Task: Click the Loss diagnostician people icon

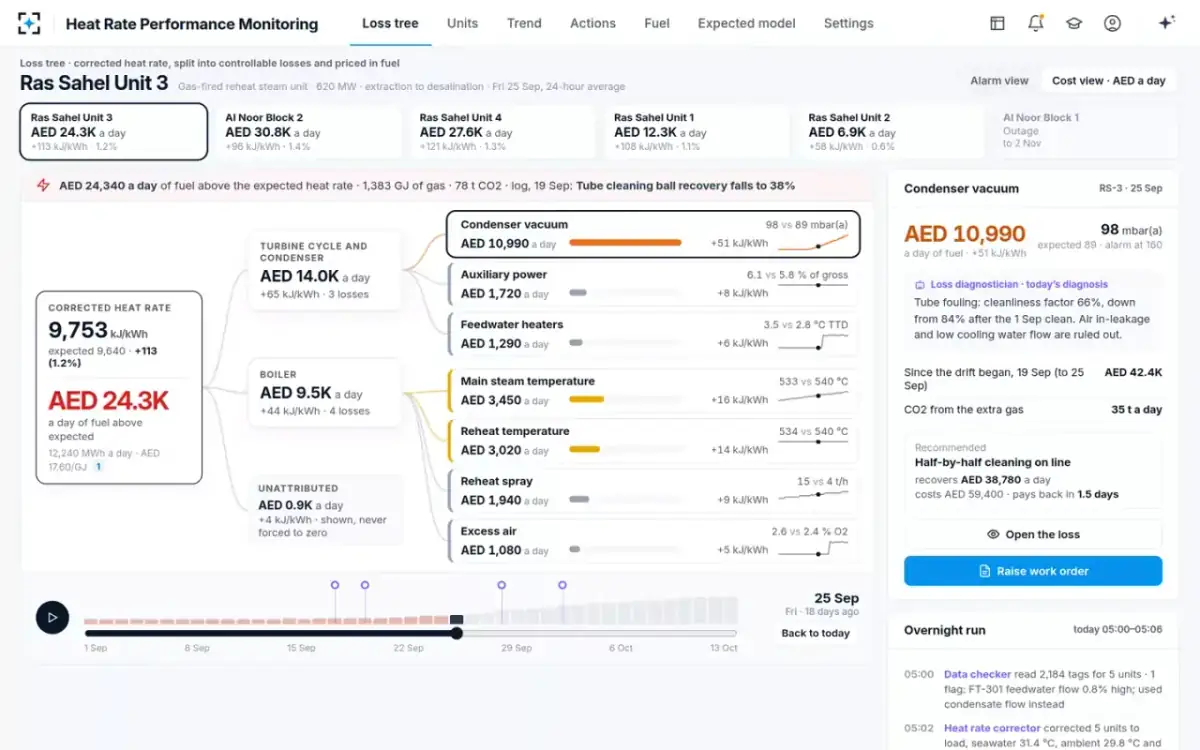Action: coord(921,284)
